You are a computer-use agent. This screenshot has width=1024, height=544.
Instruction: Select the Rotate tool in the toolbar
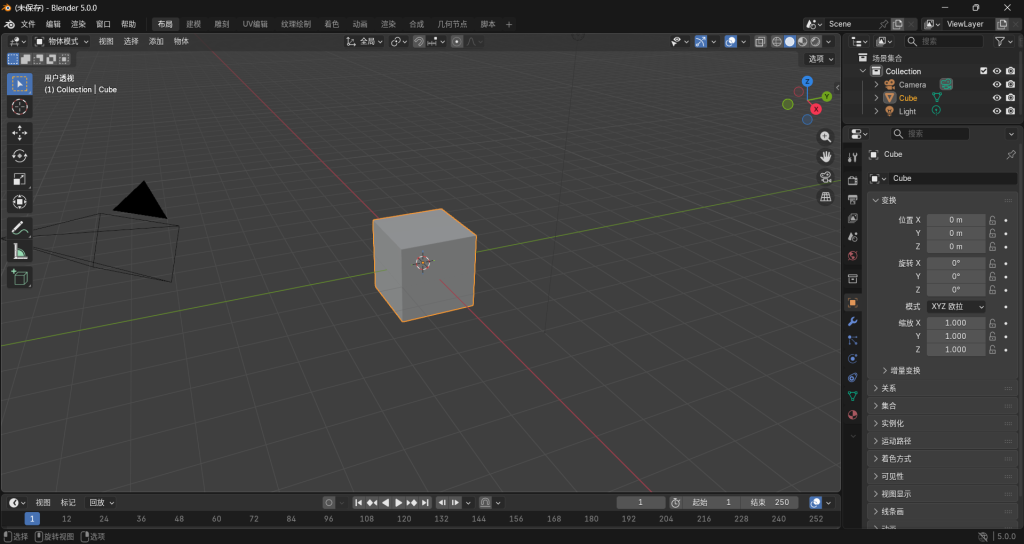tap(19, 155)
